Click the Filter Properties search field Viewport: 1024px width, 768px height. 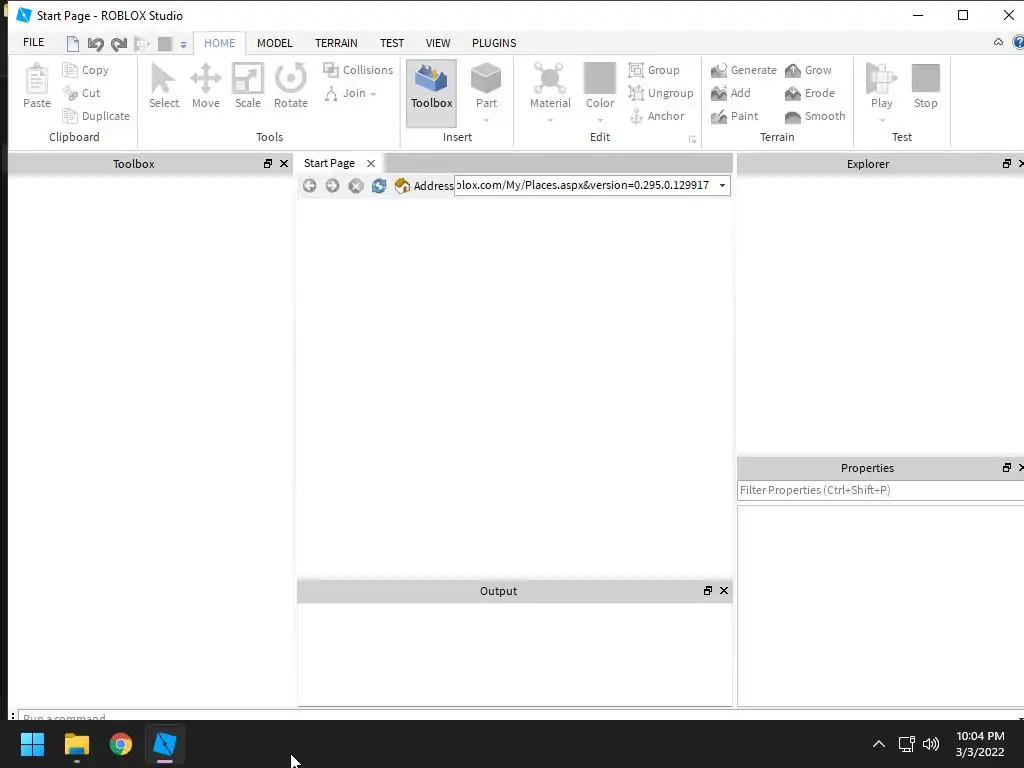[880, 490]
